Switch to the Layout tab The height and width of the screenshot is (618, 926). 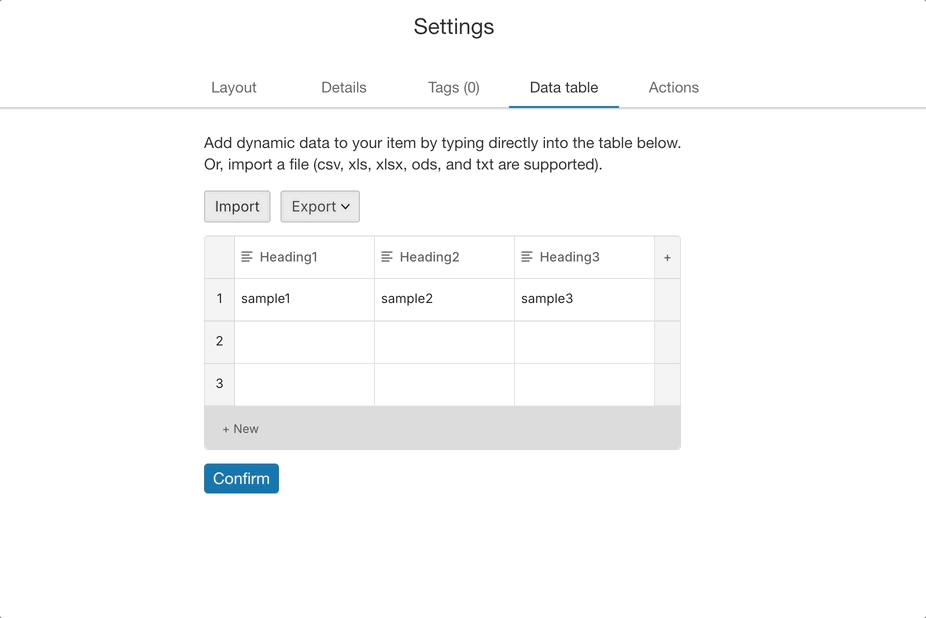pos(234,88)
